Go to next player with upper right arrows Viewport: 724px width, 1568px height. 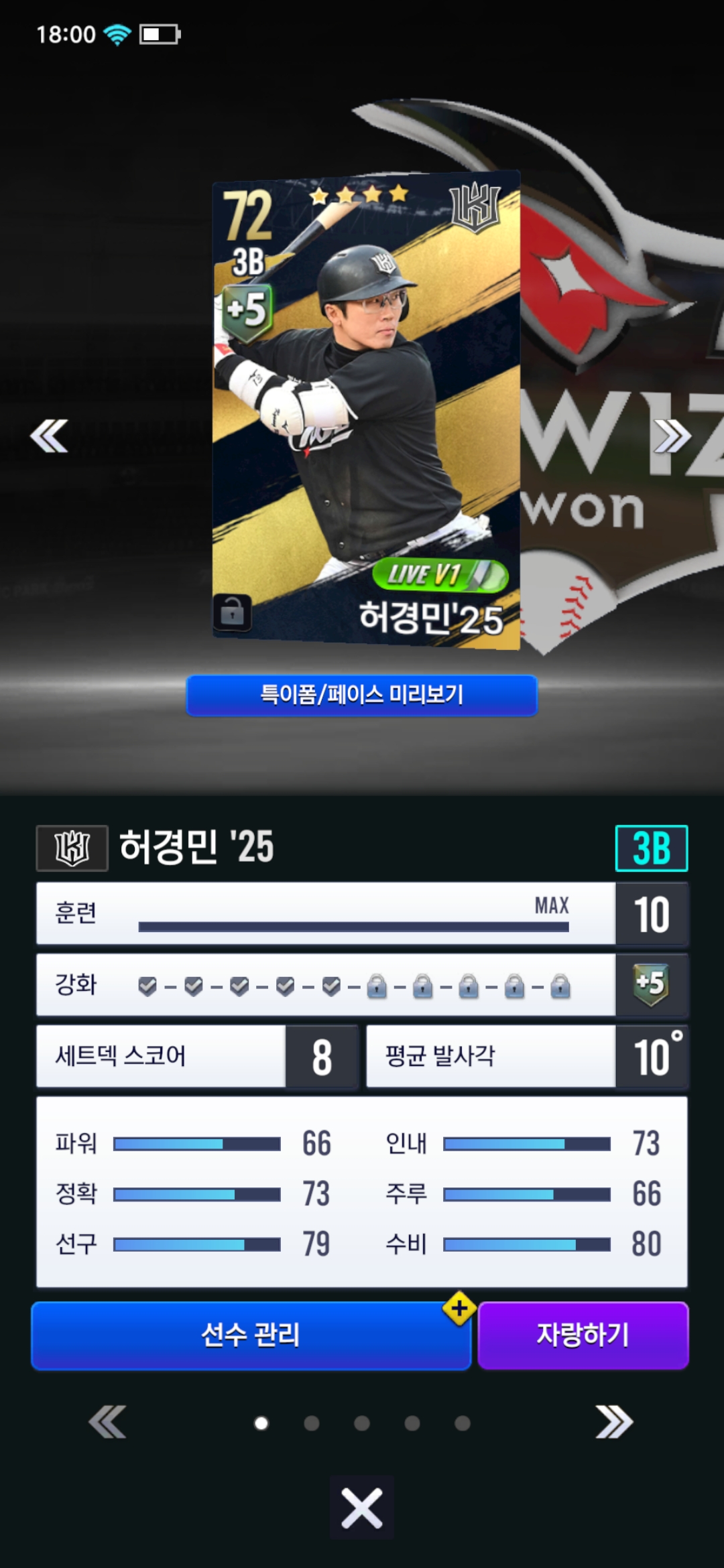click(x=672, y=436)
